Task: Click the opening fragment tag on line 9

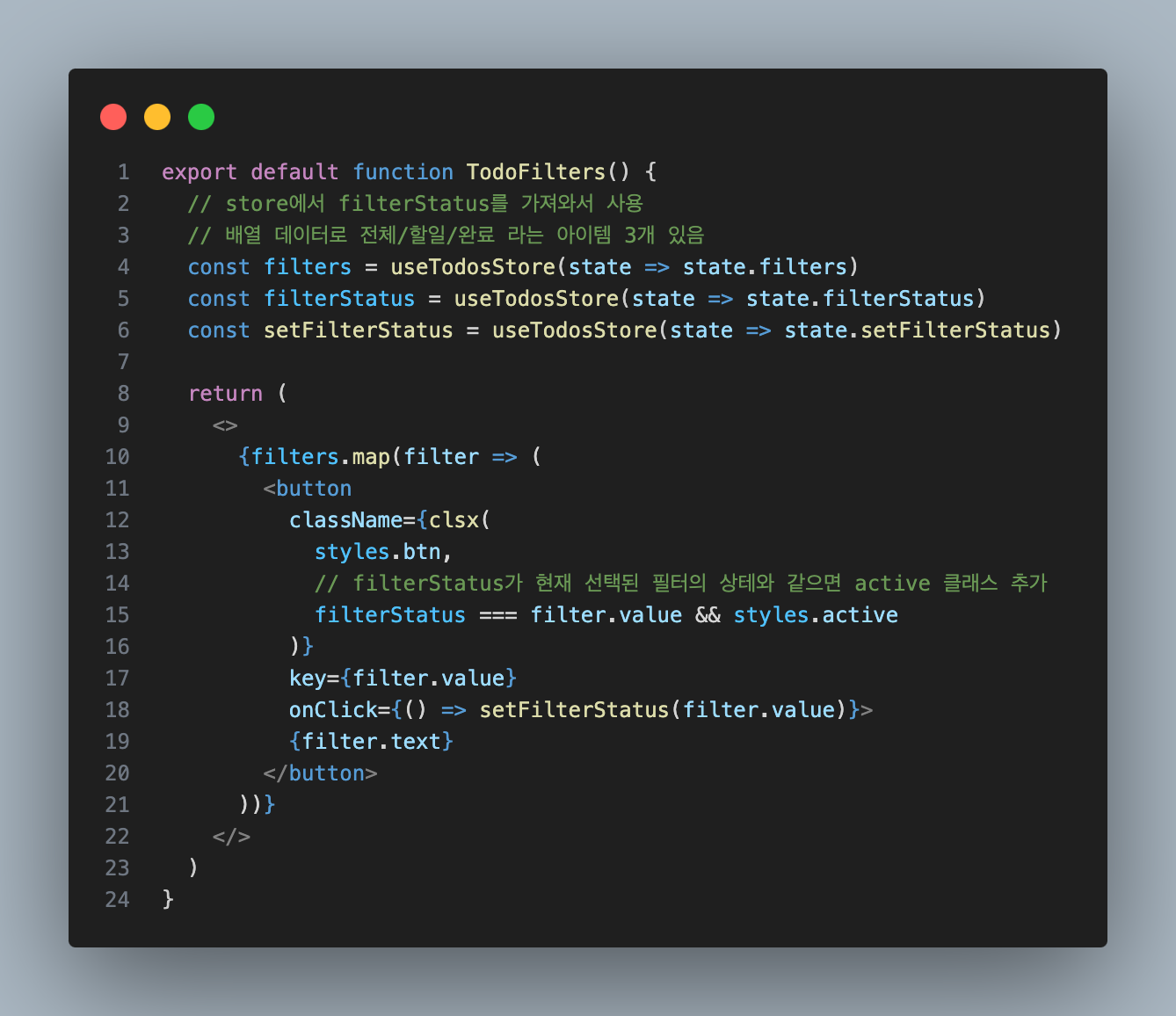Action: [225, 425]
